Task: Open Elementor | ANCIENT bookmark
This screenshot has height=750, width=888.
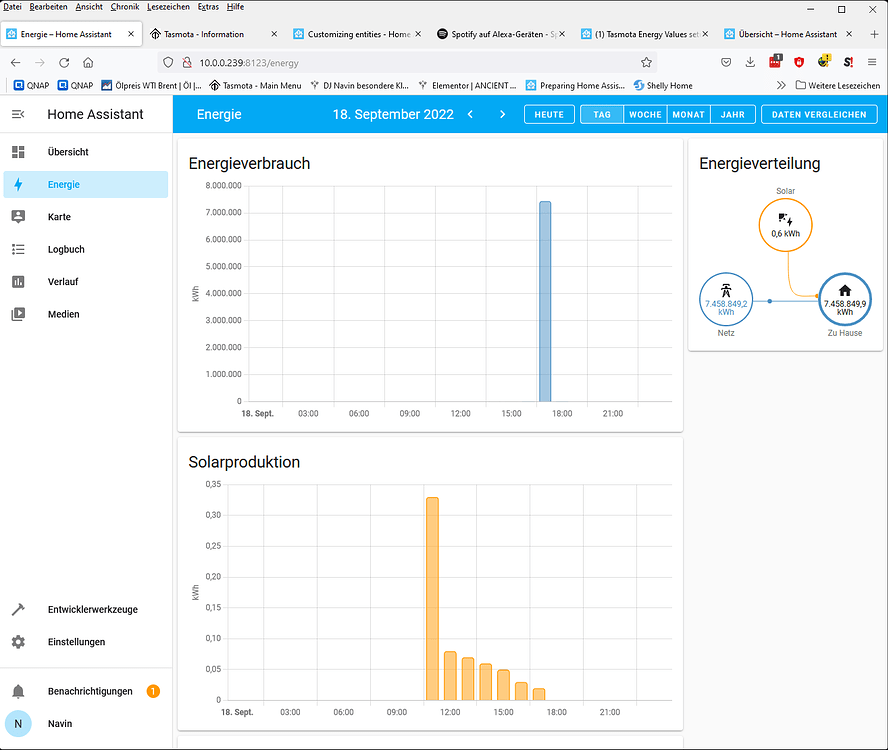Action: pyautogui.click(x=467, y=86)
